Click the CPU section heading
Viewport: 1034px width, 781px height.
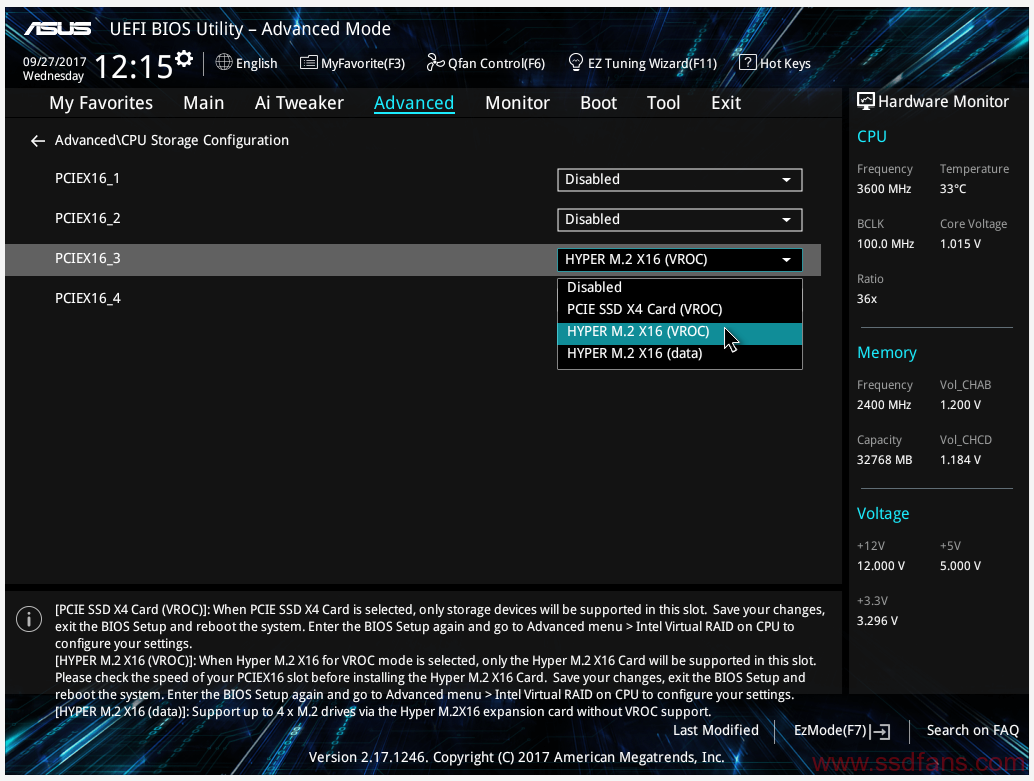click(x=872, y=137)
